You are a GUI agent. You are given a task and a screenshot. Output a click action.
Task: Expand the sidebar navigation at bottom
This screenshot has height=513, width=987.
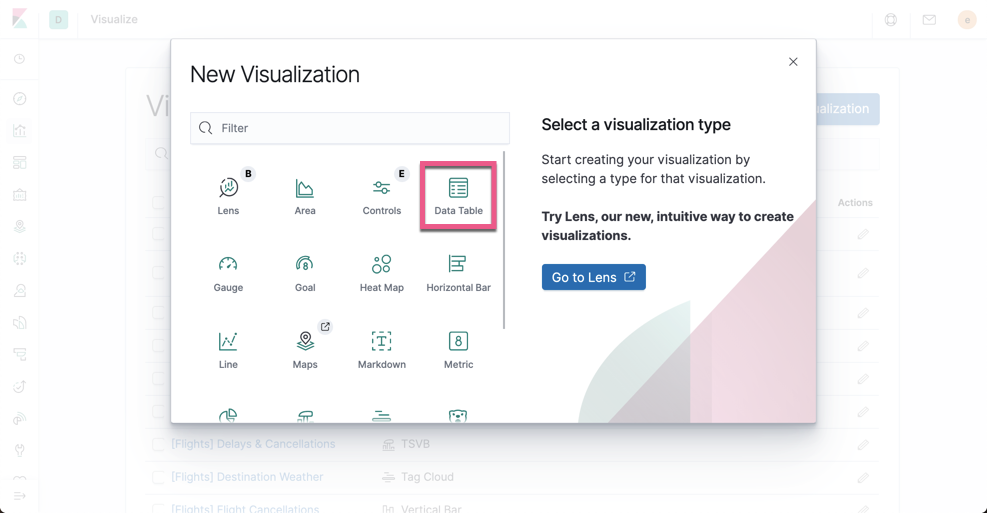click(20, 496)
